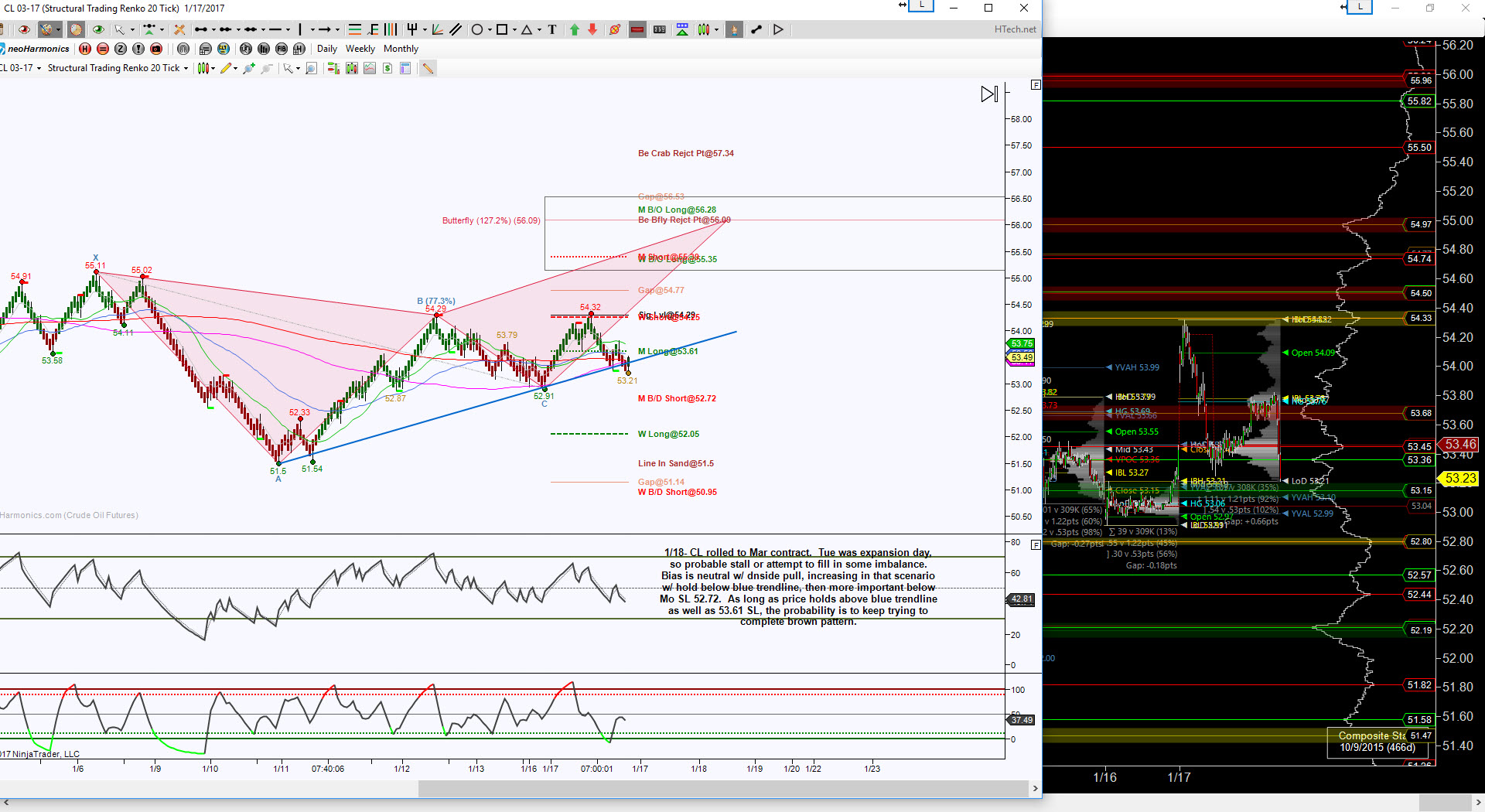Click the green up arrow marker tool

(574, 29)
